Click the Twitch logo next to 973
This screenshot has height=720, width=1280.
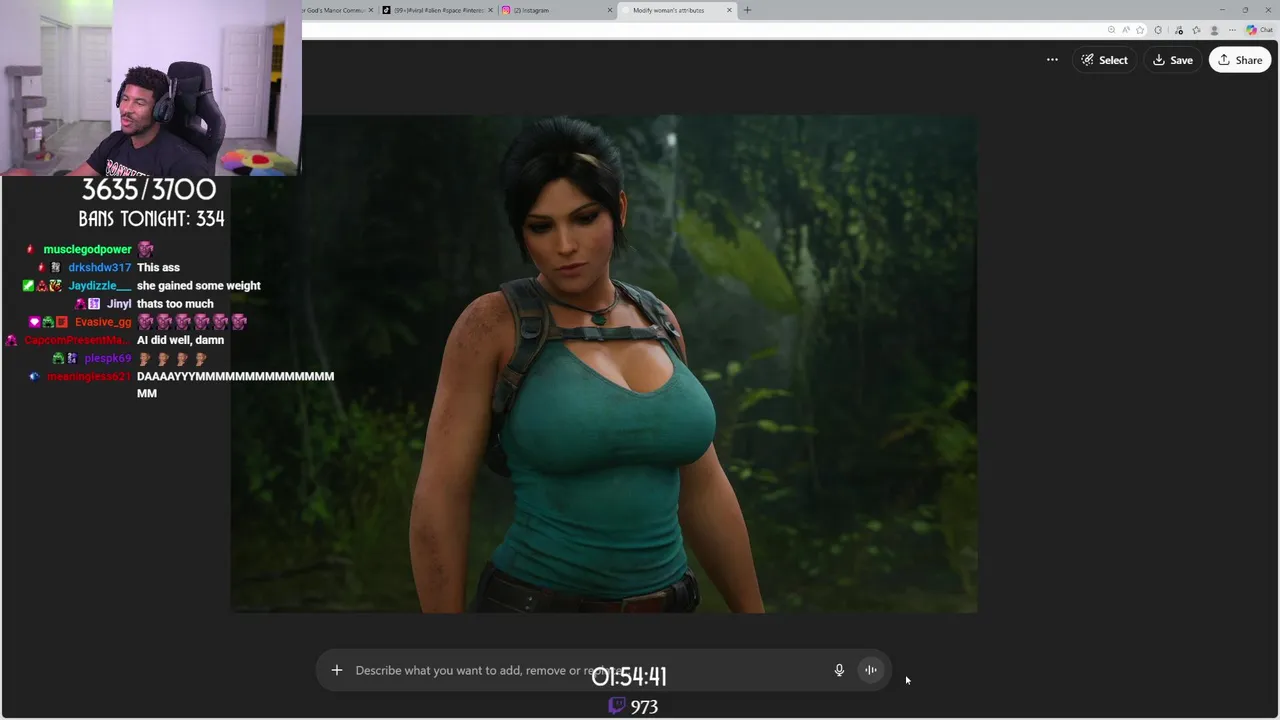pyautogui.click(x=617, y=706)
